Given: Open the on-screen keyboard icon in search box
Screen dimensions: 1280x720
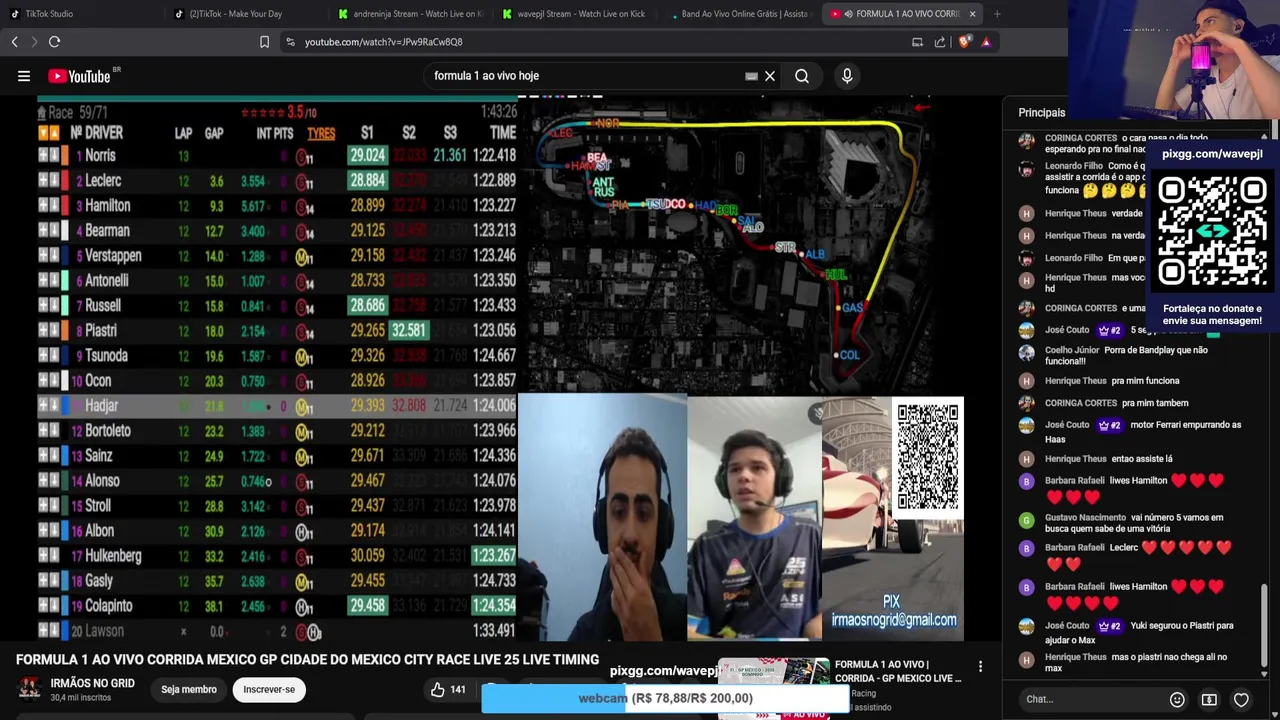Looking at the screenshot, I should point(751,76).
